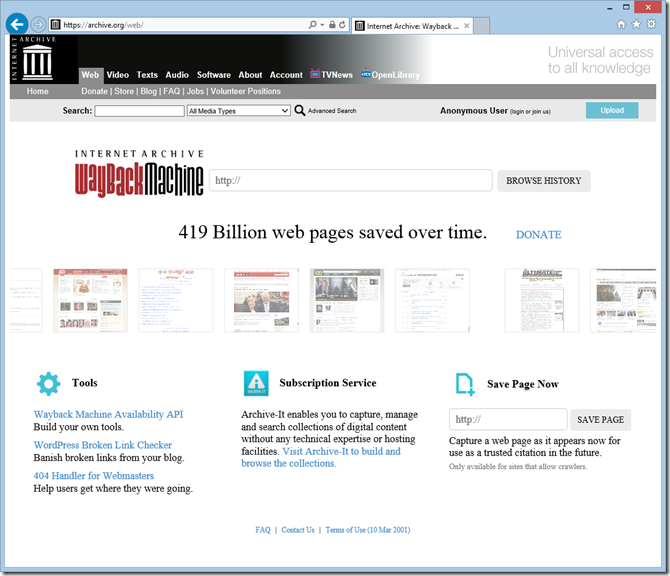Click the login or join us link
Viewport: 670px width, 576px height.
coord(530,112)
